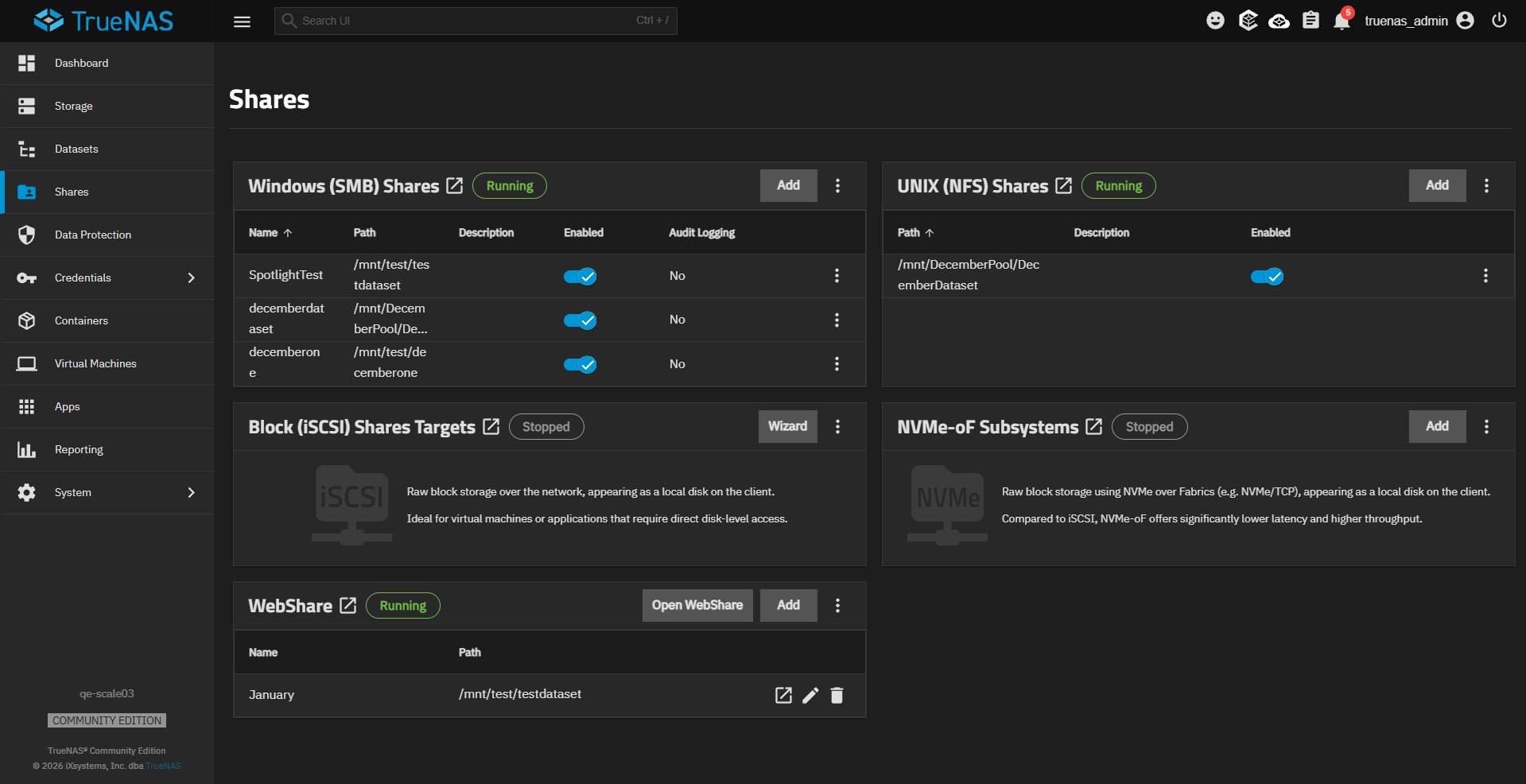Open the alerts bell with 5 notifications

(1342, 19)
